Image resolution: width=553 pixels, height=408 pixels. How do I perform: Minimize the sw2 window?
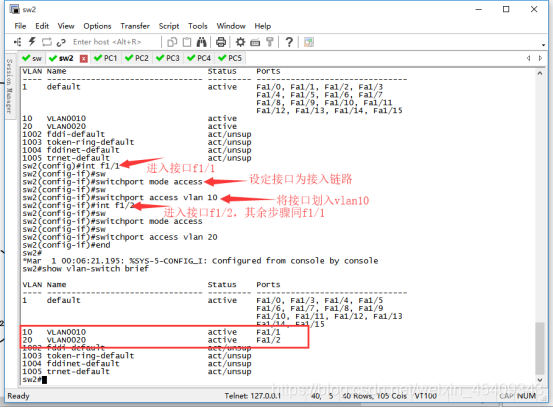click(x=479, y=10)
